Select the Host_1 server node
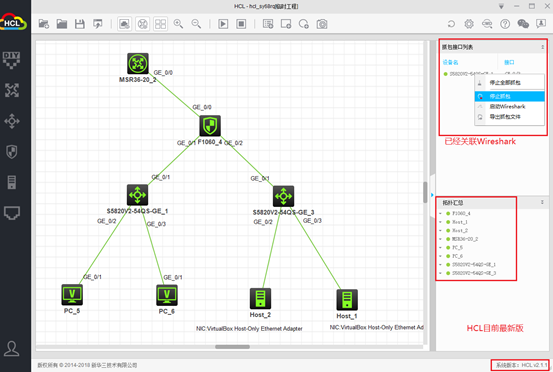553x372 pixels. click(x=347, y=300)
